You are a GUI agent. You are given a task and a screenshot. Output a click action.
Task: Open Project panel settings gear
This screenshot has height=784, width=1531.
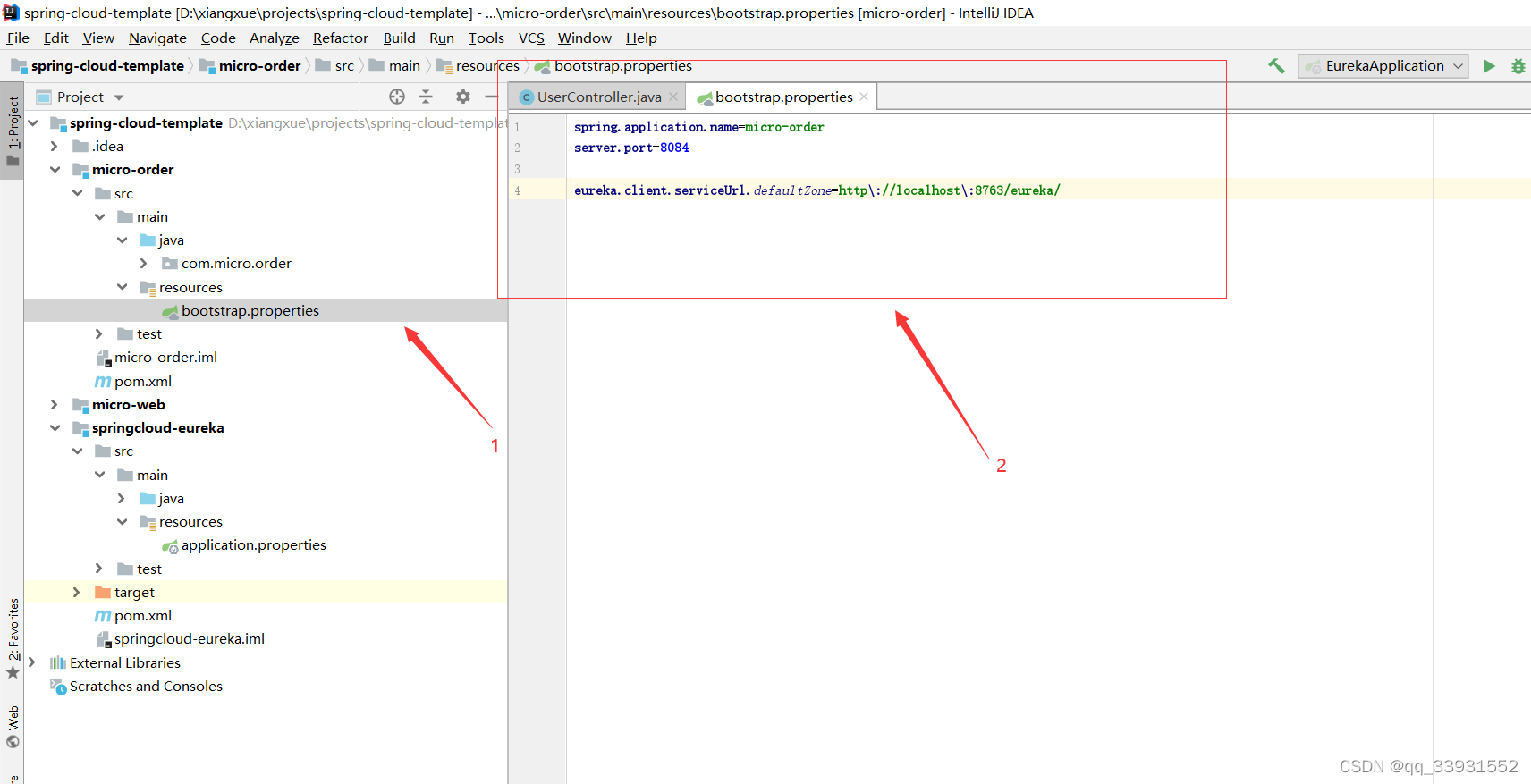pos(463,97)
